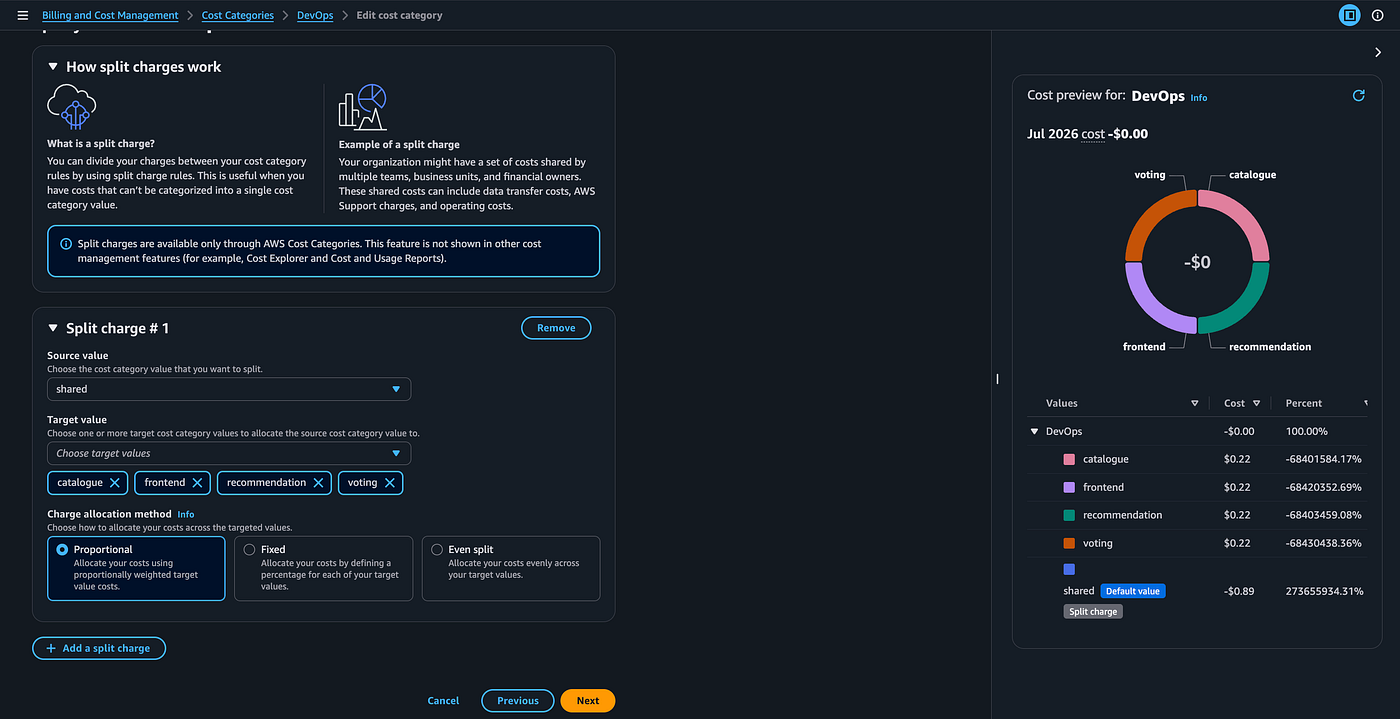1400x719 pixels.
Task: Remove the catalogue target tag
Action: click(x=115, y=483)
